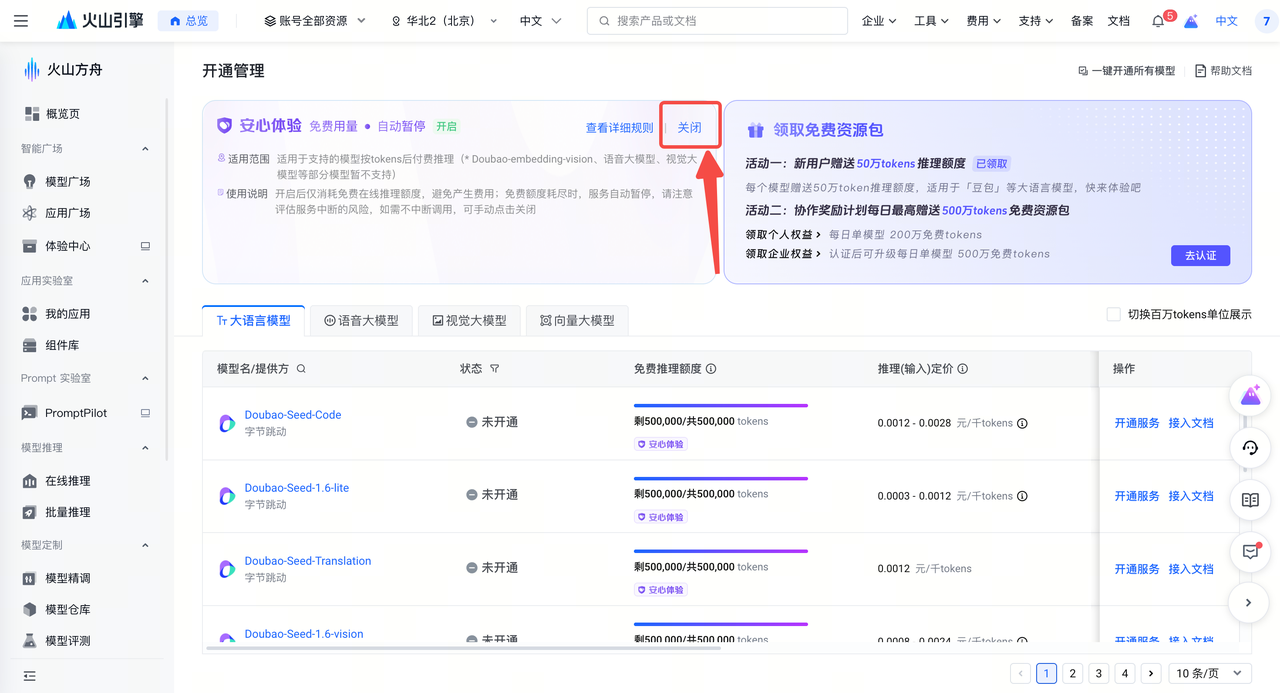Viewport: 1280px width, 693px height.
Task: Go to 体验中心 in sidebar
Action: [68, 246]
